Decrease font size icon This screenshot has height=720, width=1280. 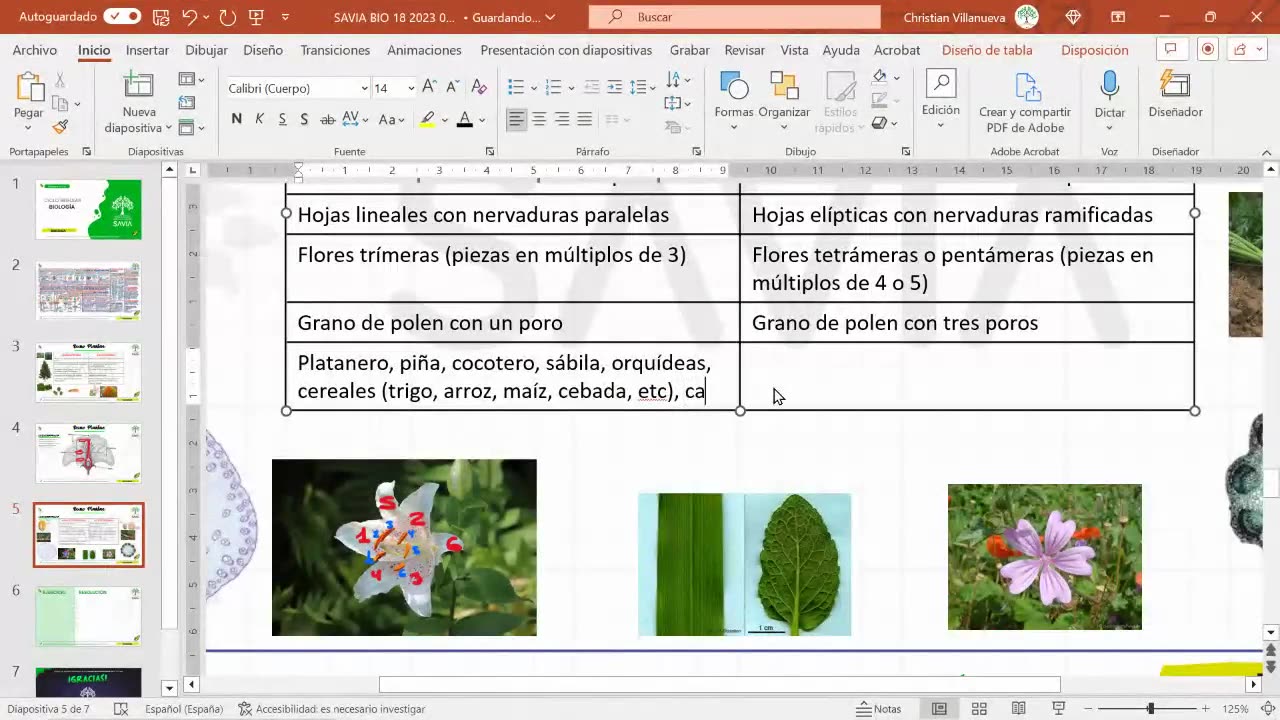coord(453,88)
